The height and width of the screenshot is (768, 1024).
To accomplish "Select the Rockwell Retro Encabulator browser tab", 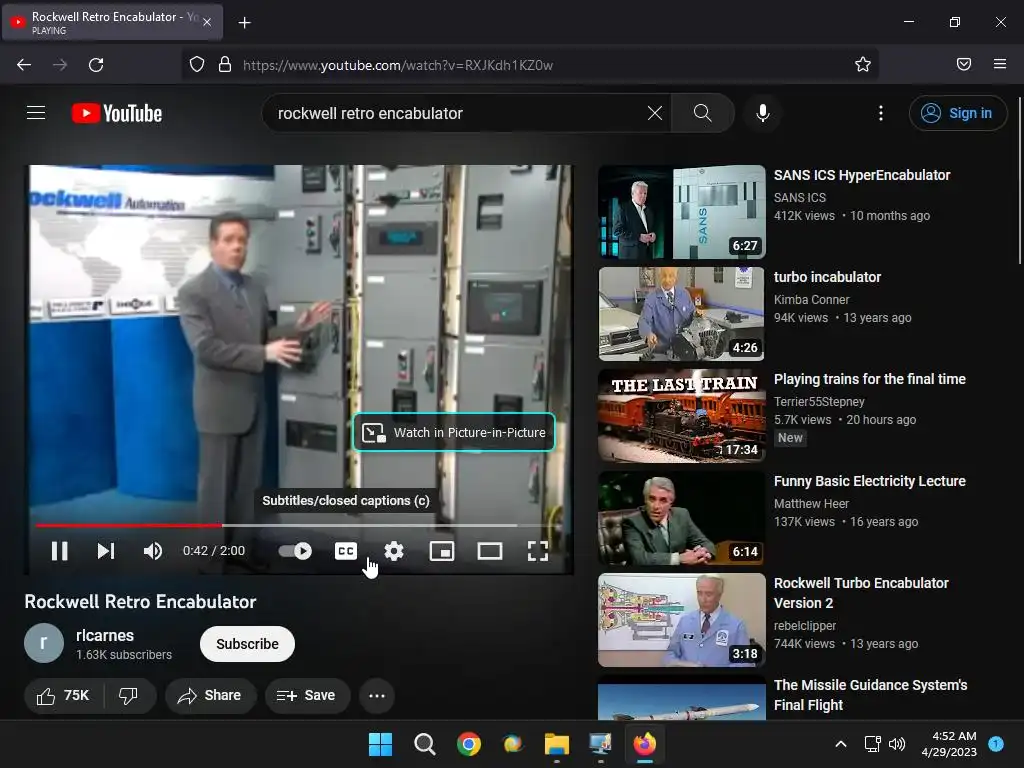I will pos(112,22).
